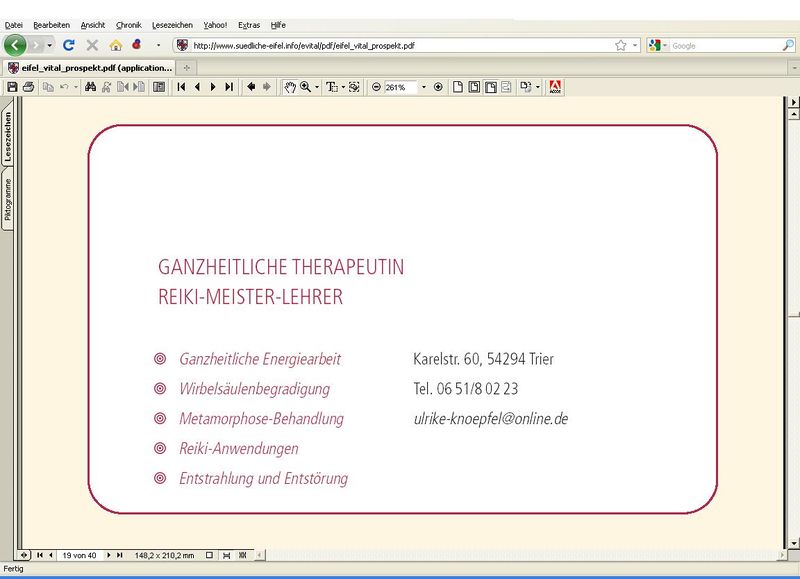The height and width of the screenshot is (579, 800).
Task: Click the zoom in plus button
Action: click(x=438, y=87)
